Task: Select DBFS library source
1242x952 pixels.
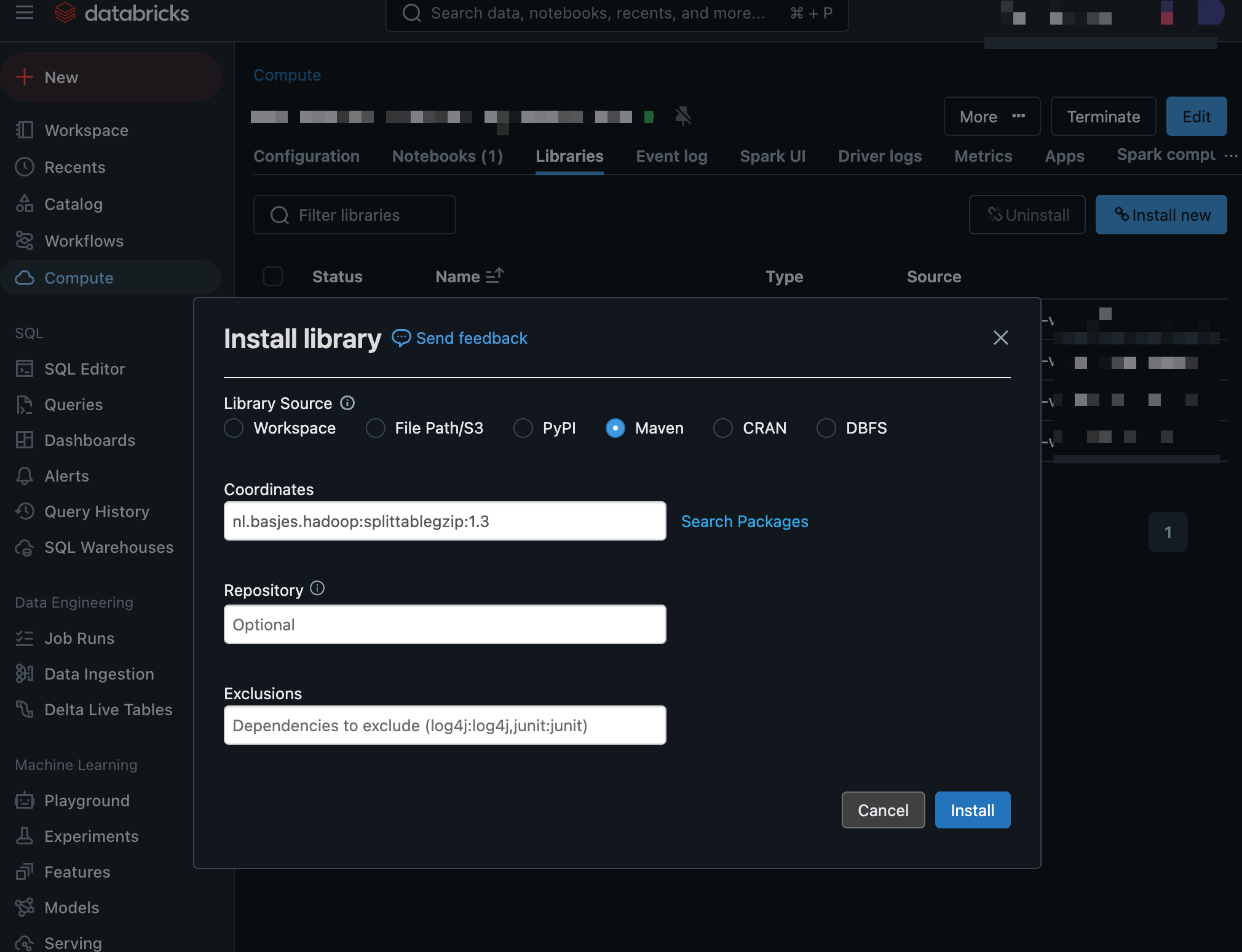Action: tap(826, 428)
